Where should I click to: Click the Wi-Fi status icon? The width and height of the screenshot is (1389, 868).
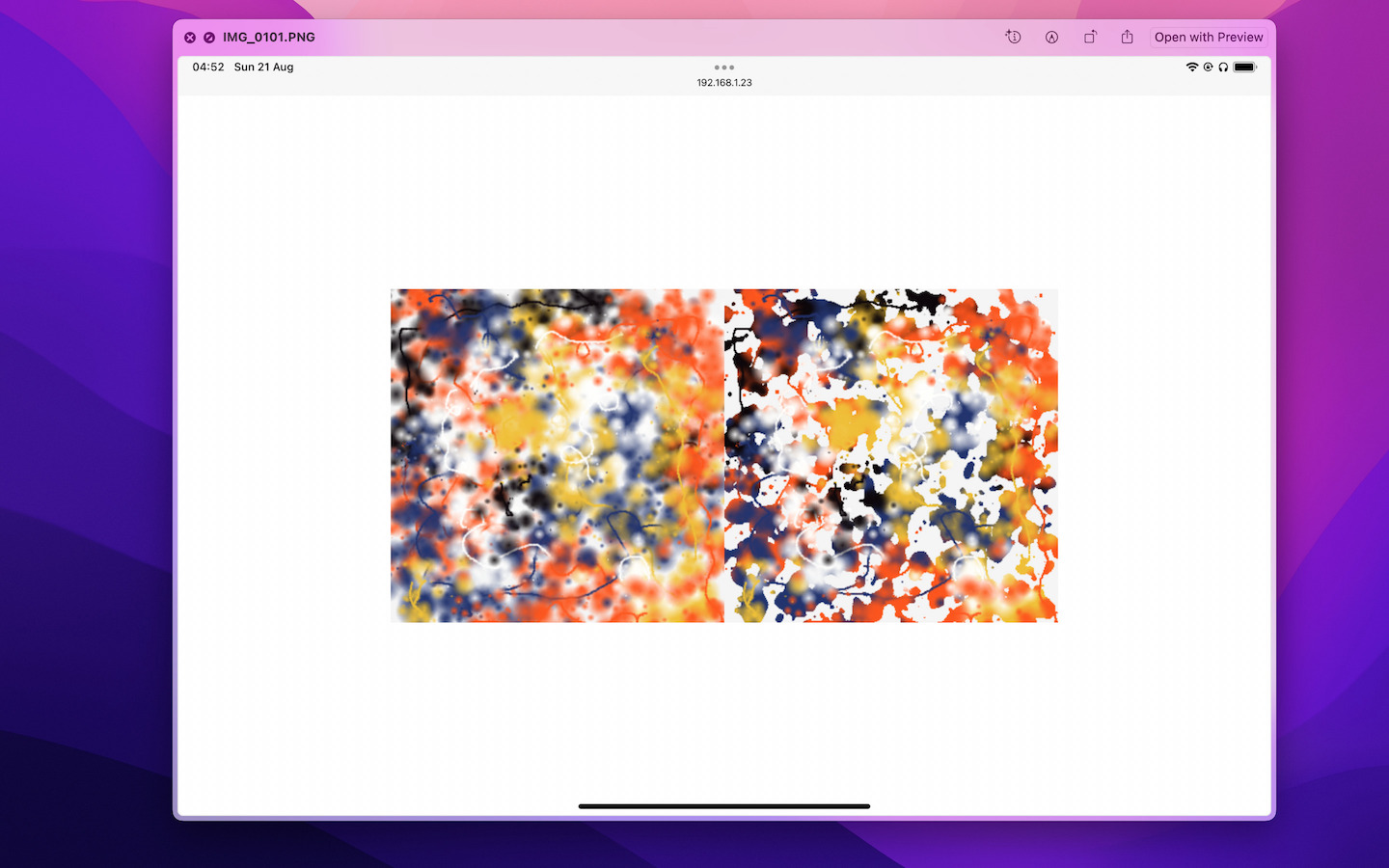[1192, 68]
